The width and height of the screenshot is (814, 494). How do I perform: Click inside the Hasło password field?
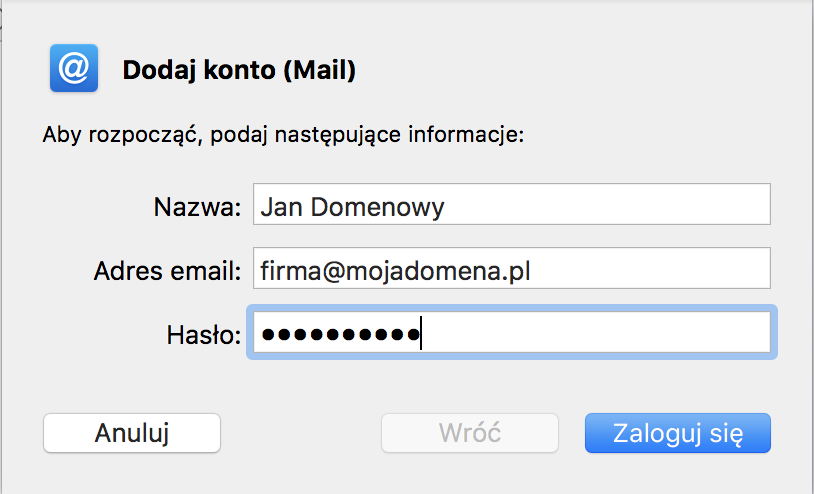click(x=511, y=332)
